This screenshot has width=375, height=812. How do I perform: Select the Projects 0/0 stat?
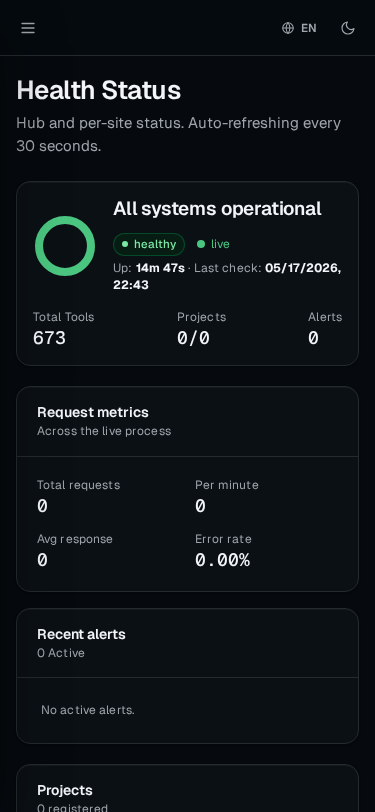tap(201, 328)
